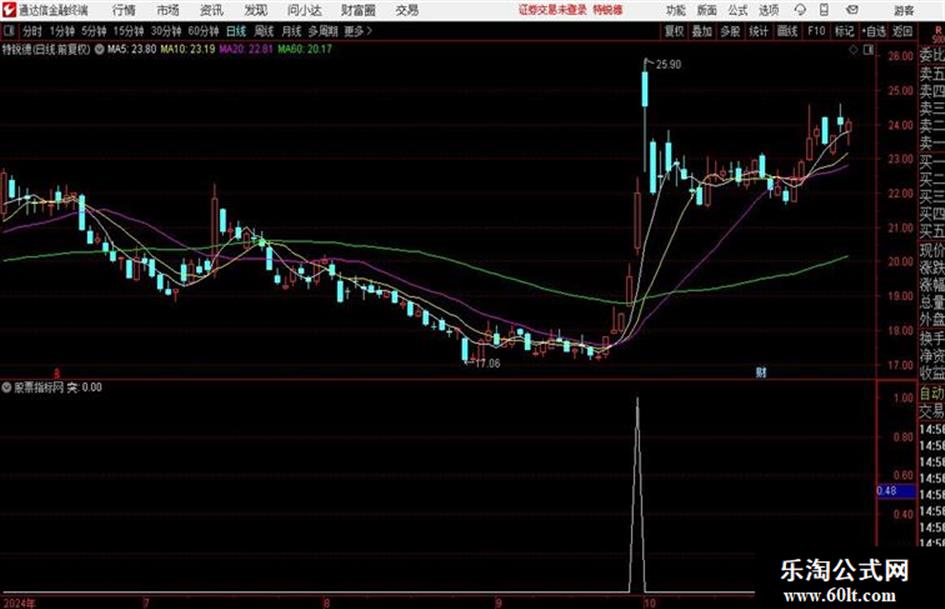Click the mobile phone icon
The image size is (945, 609).
[x=824, y=10]
